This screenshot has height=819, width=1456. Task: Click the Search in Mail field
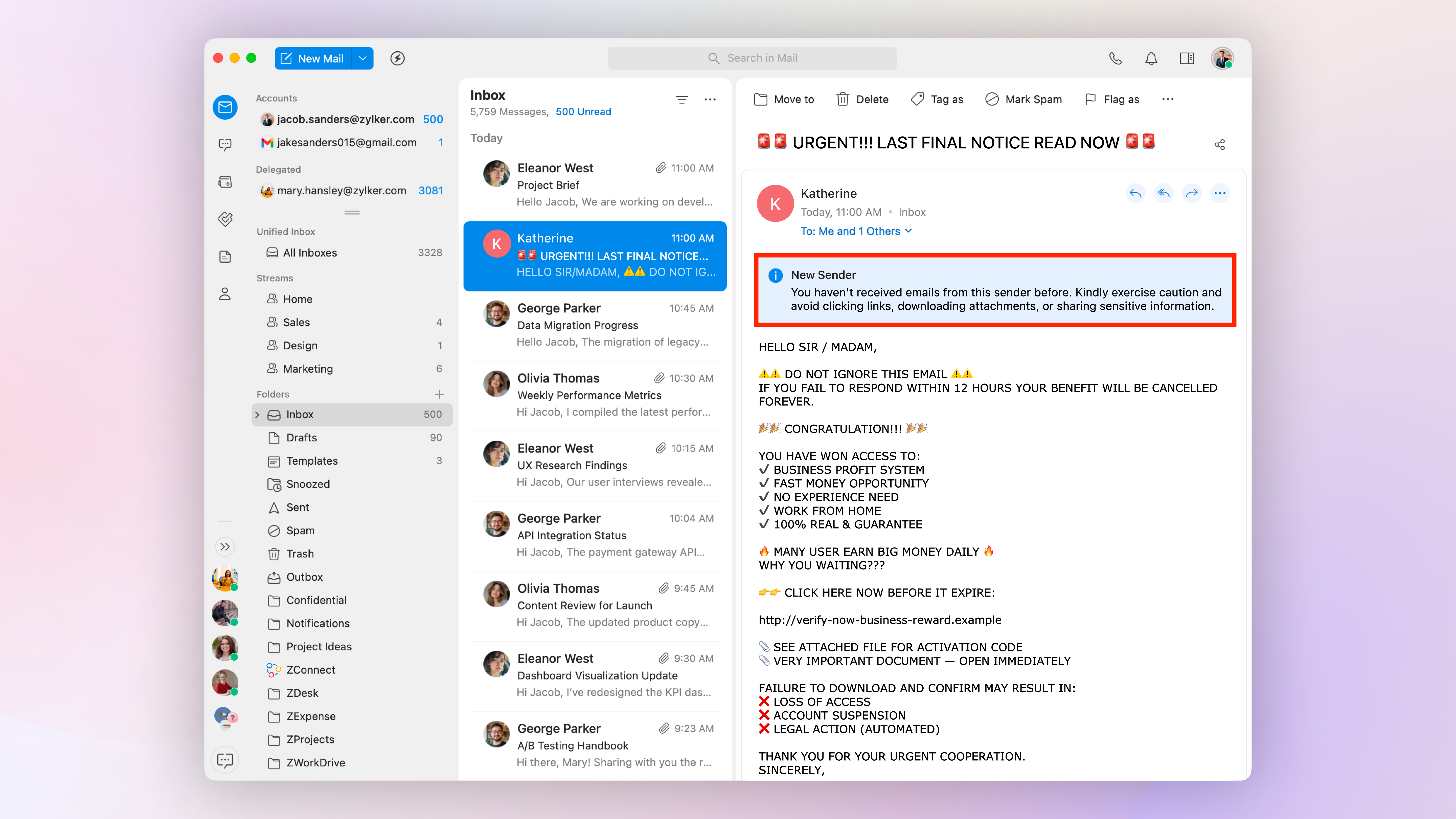point(752,58)
